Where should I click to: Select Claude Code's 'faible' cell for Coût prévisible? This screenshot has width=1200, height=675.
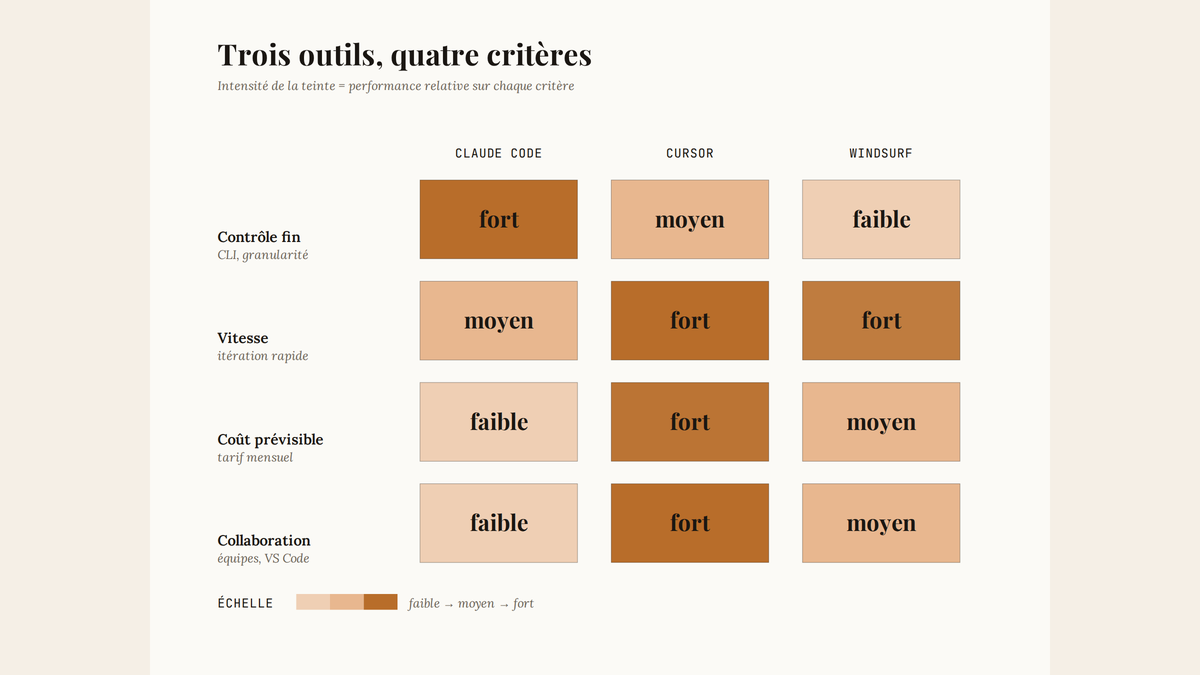pos(499,422)
